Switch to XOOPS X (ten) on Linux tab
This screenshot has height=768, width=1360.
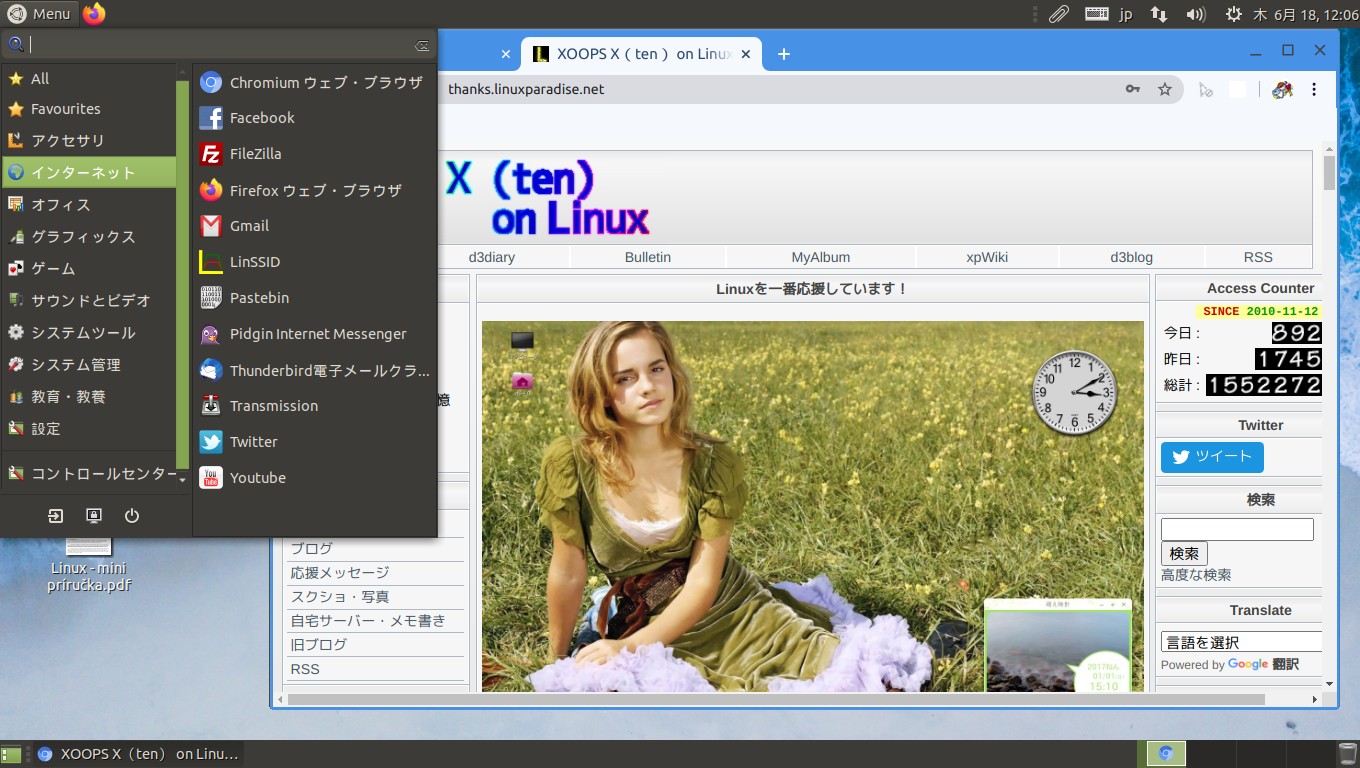tap(640, 54)
